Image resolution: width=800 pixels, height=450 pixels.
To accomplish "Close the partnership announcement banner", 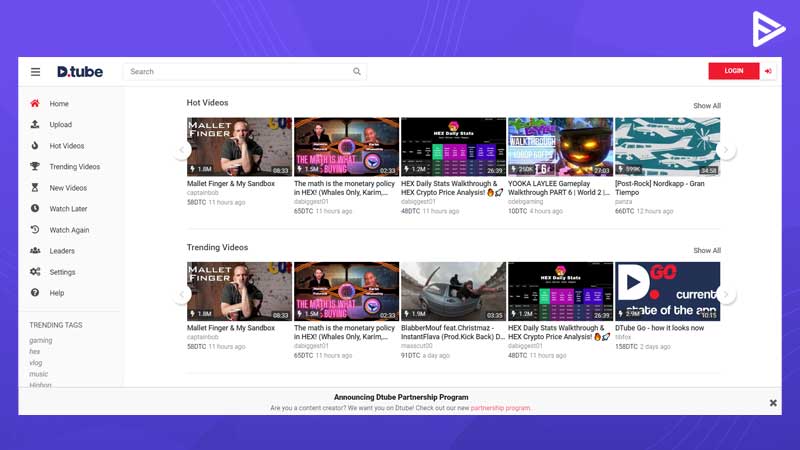I will click(773, 403).
